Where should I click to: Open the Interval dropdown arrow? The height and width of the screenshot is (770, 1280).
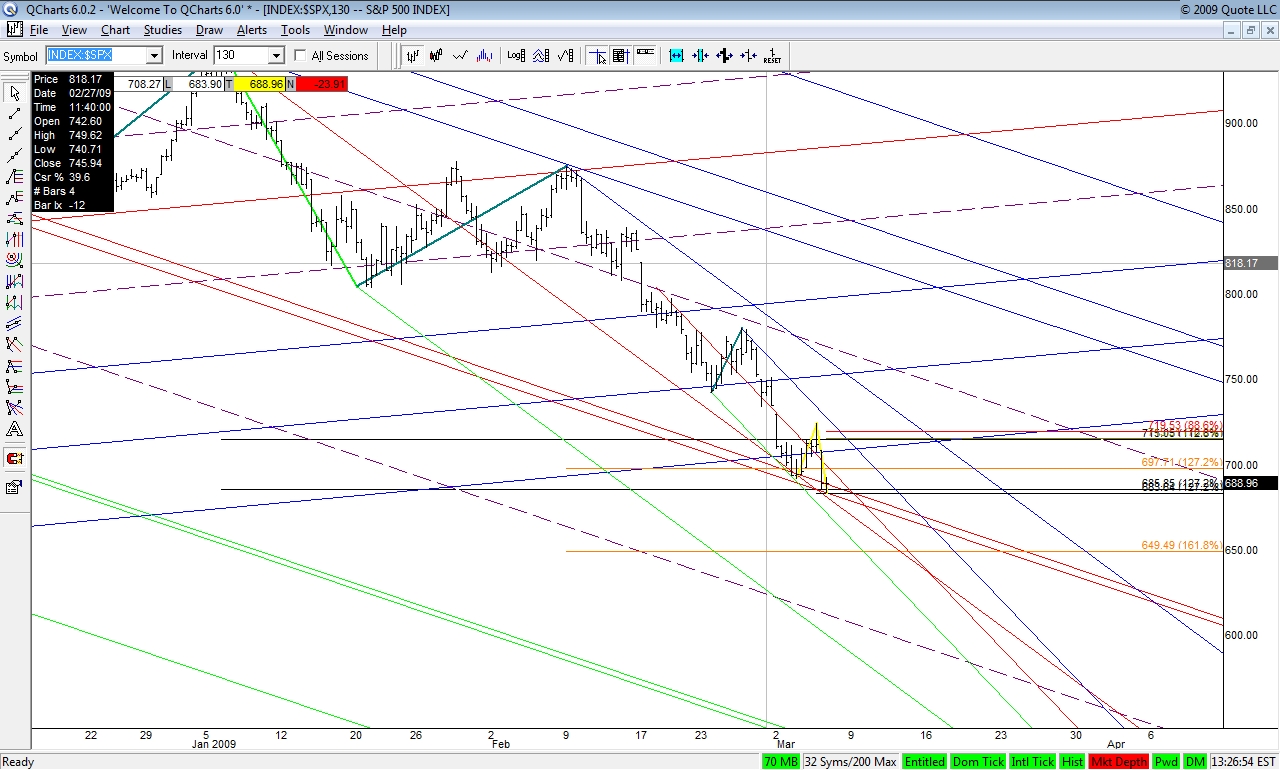(276, 56)
